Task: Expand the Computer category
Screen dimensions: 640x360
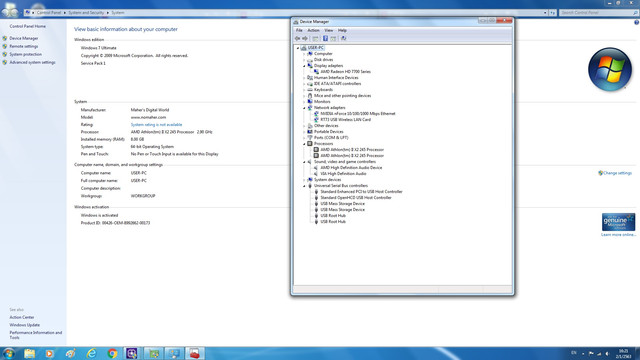Action: point(304,54)
